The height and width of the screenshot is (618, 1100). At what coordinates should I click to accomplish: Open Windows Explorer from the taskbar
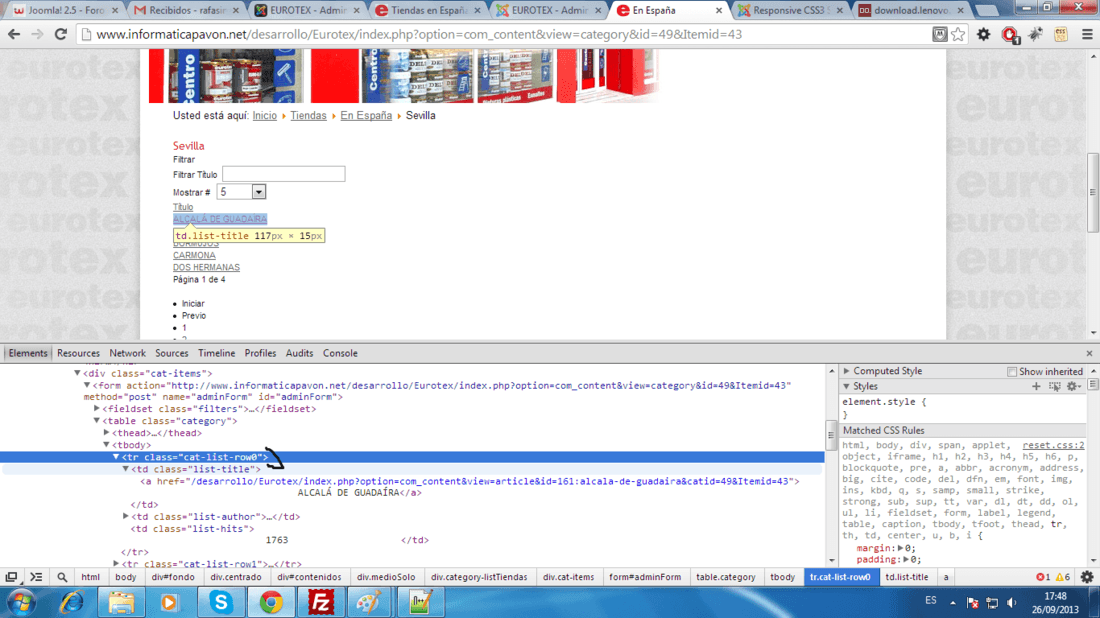pos(121,603)
